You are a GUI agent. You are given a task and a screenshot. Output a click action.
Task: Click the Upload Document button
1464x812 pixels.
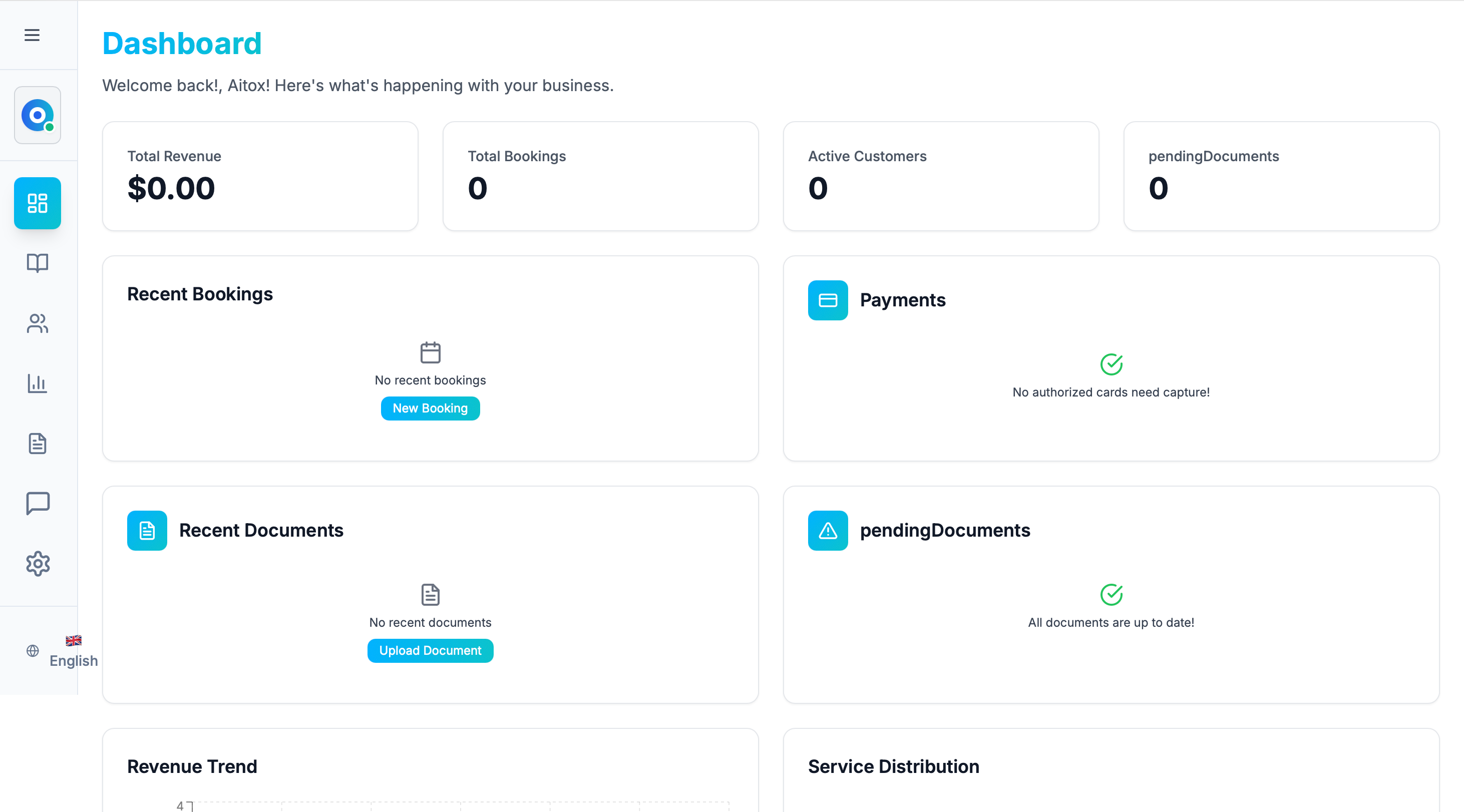tap(430, 651)
